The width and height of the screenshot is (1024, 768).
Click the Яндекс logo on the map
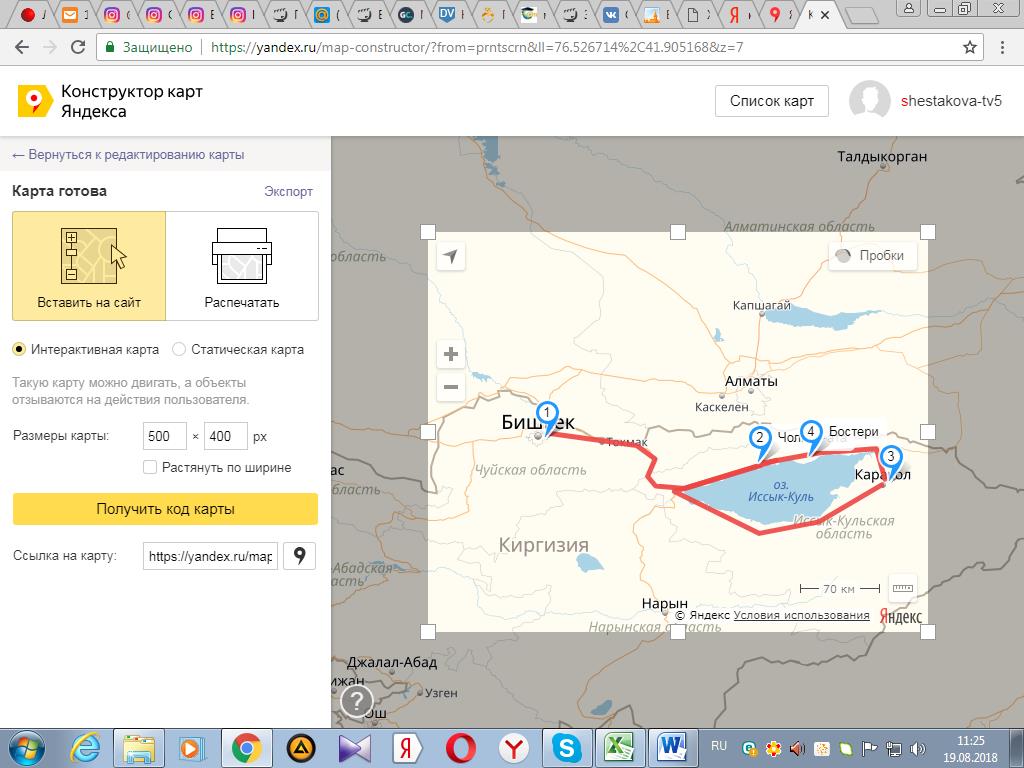click(x=901, y=615)
